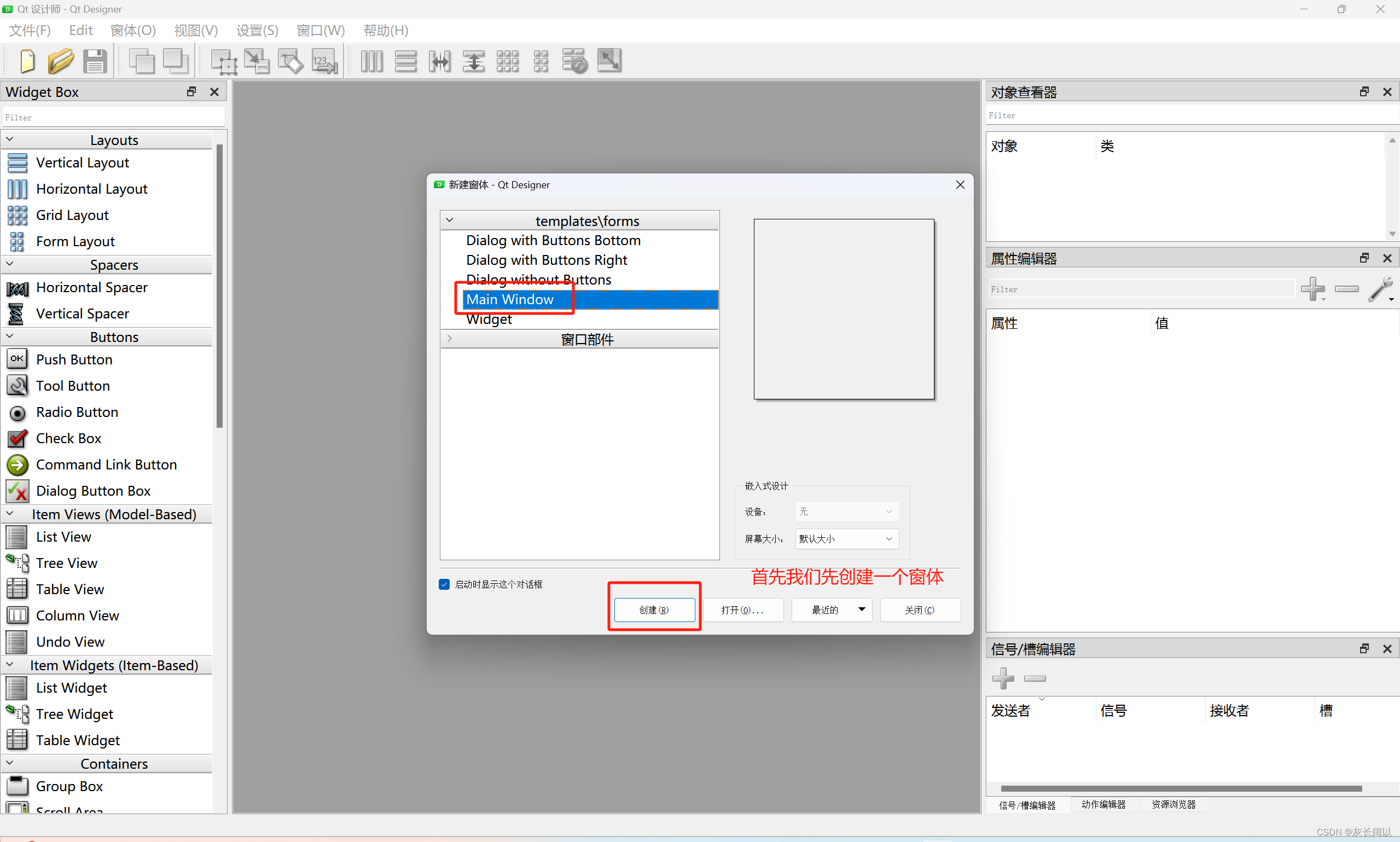This screenshot has height=842, width=1400.
Task: Select the Check Box widget item
Action: [68, 438]
